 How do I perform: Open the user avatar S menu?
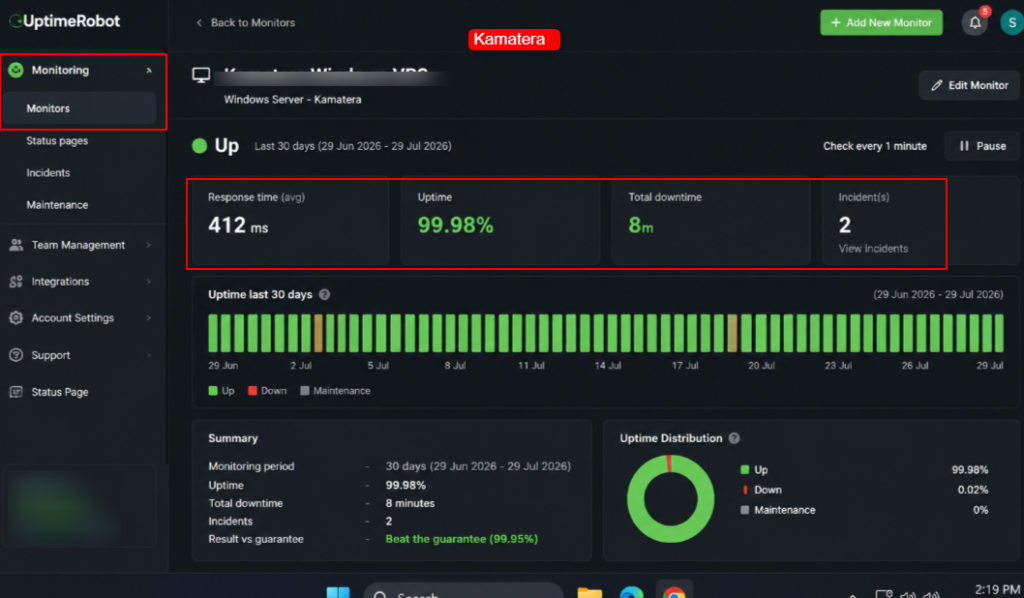[1012, 23]
